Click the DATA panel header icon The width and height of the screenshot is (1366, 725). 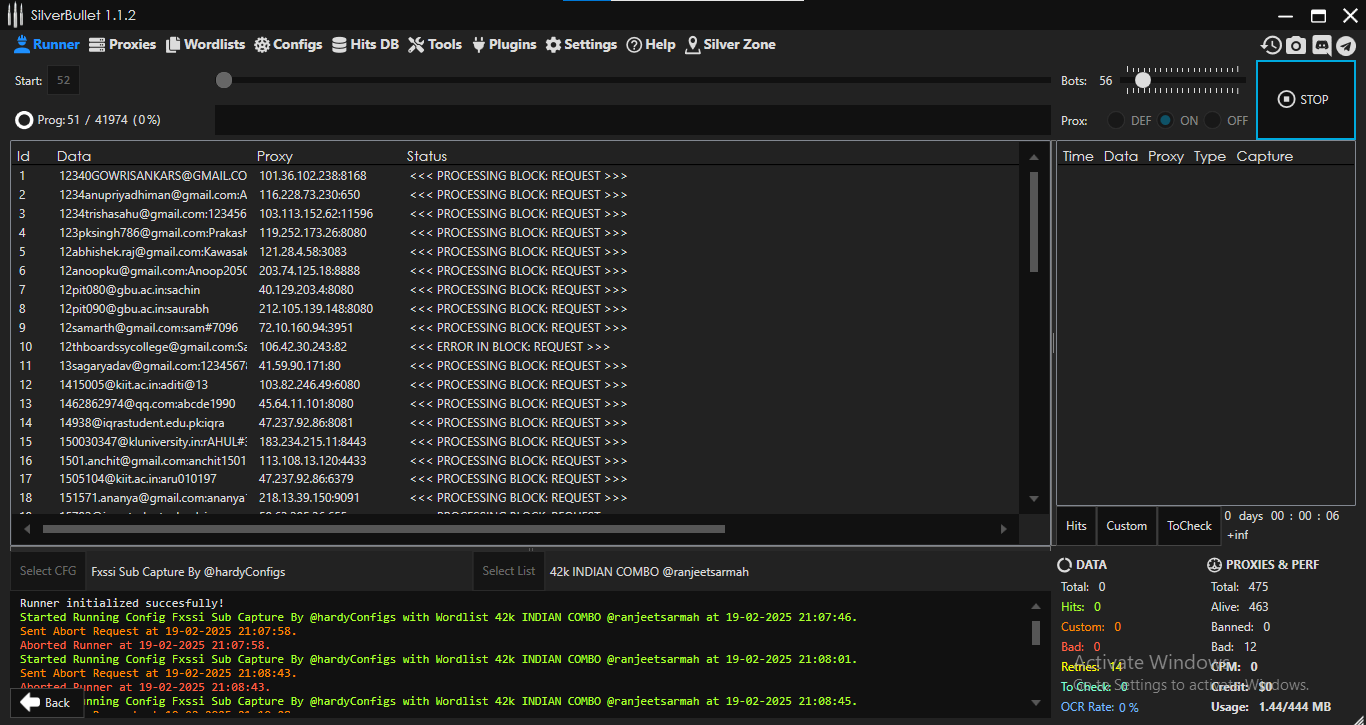point(1065,565)
